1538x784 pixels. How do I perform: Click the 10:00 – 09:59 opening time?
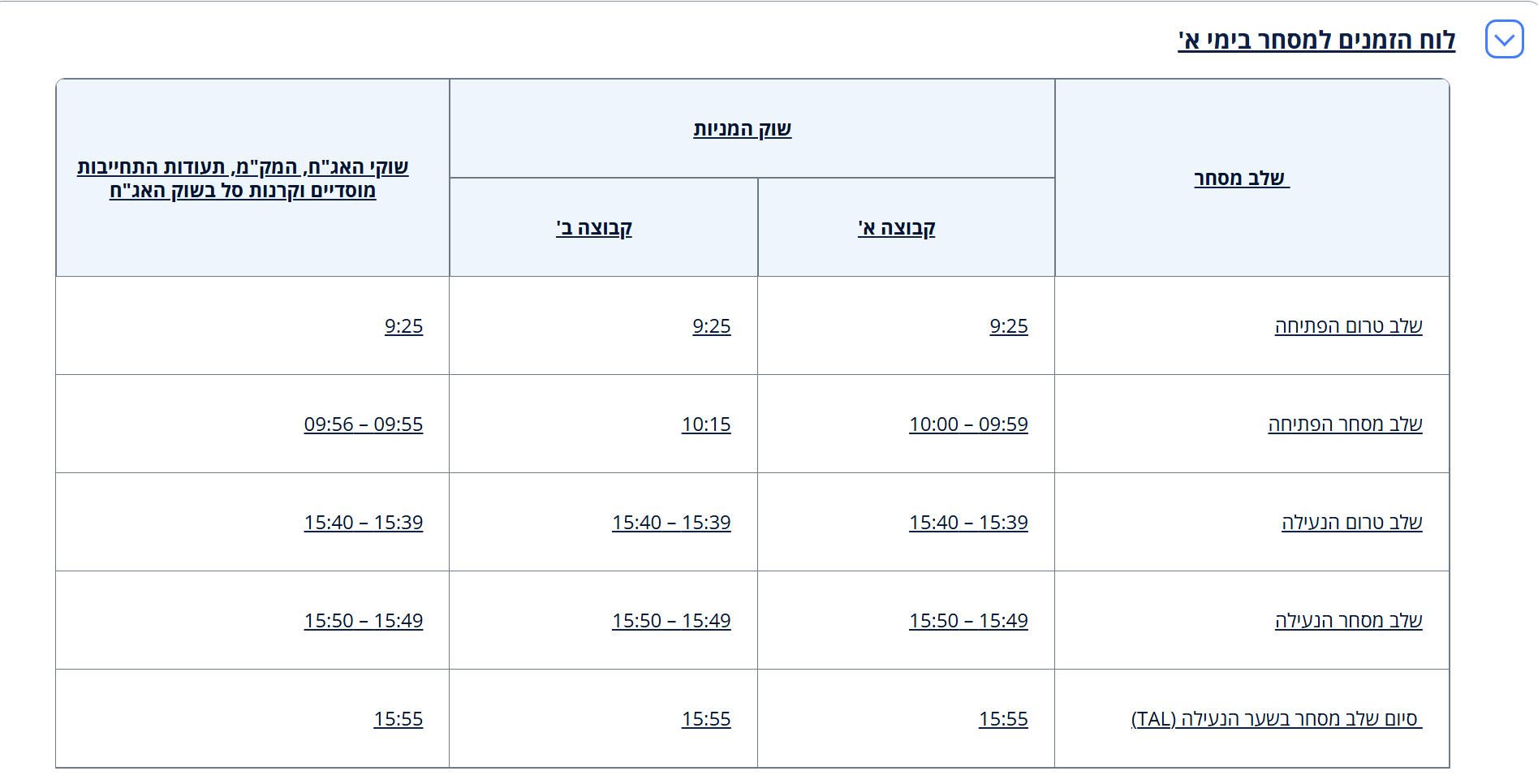[x=968, y=424]
